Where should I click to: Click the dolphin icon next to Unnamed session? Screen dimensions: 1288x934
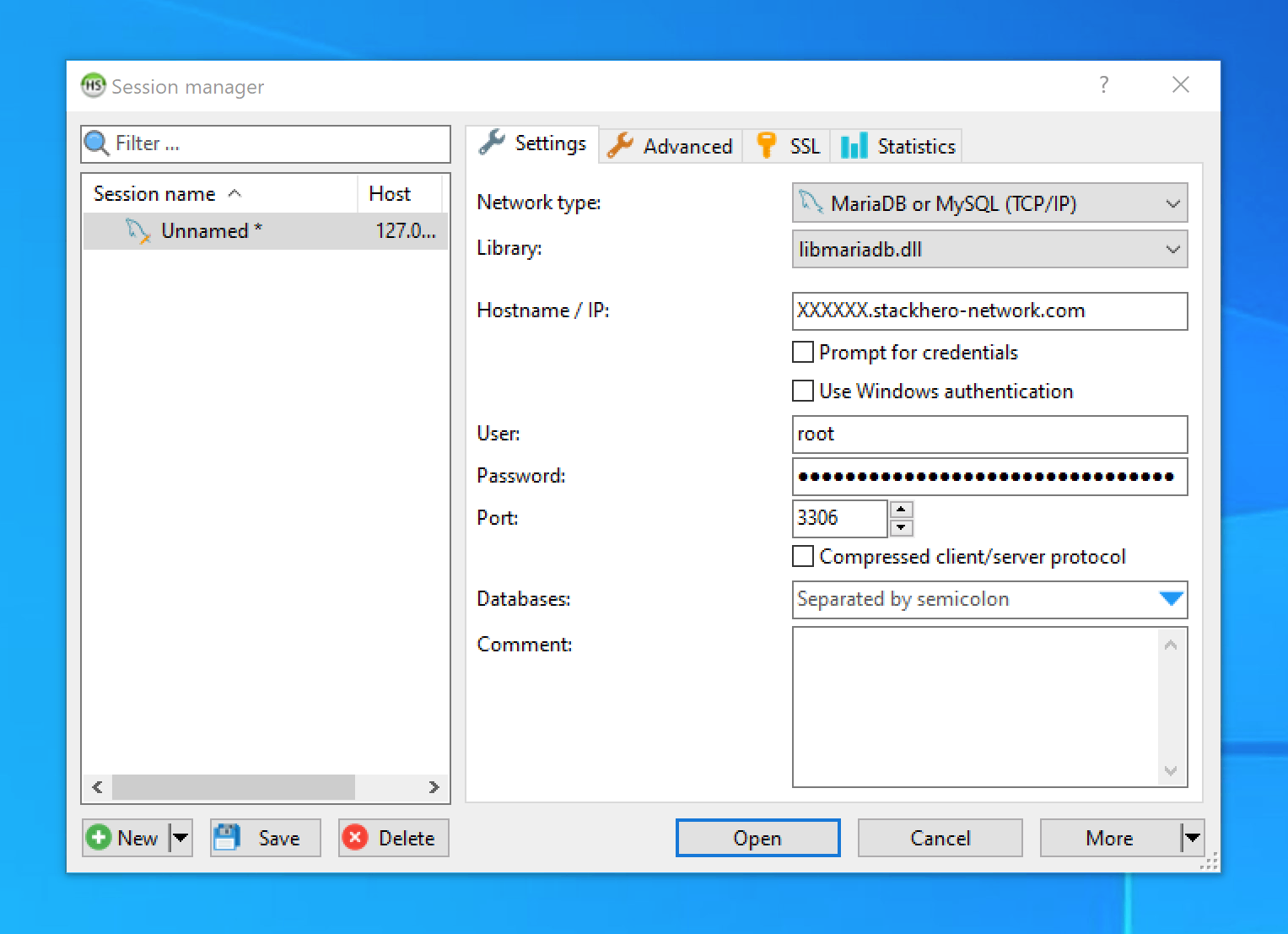pos(137,230)
